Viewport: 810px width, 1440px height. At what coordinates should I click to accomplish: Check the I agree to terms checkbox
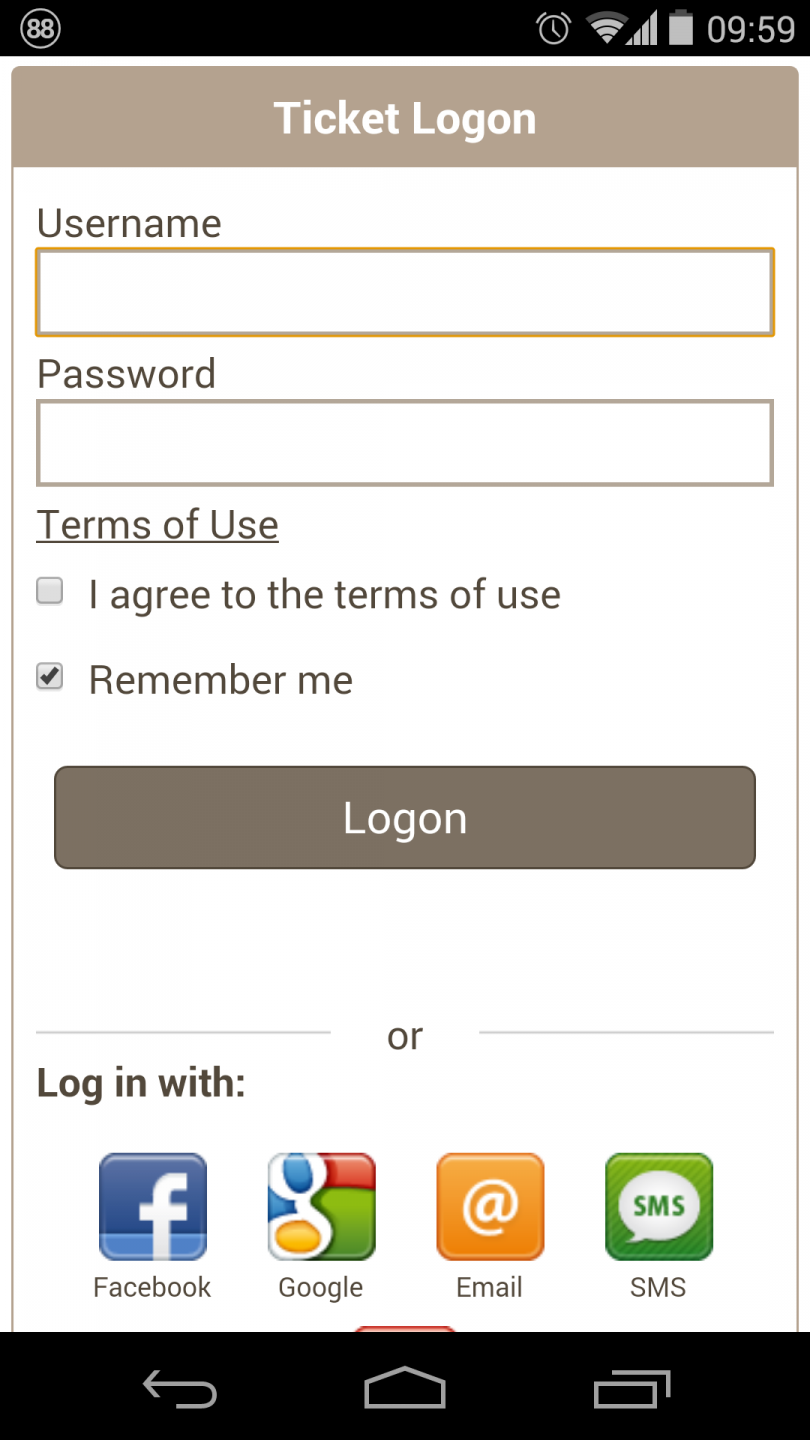pos(50,591)
